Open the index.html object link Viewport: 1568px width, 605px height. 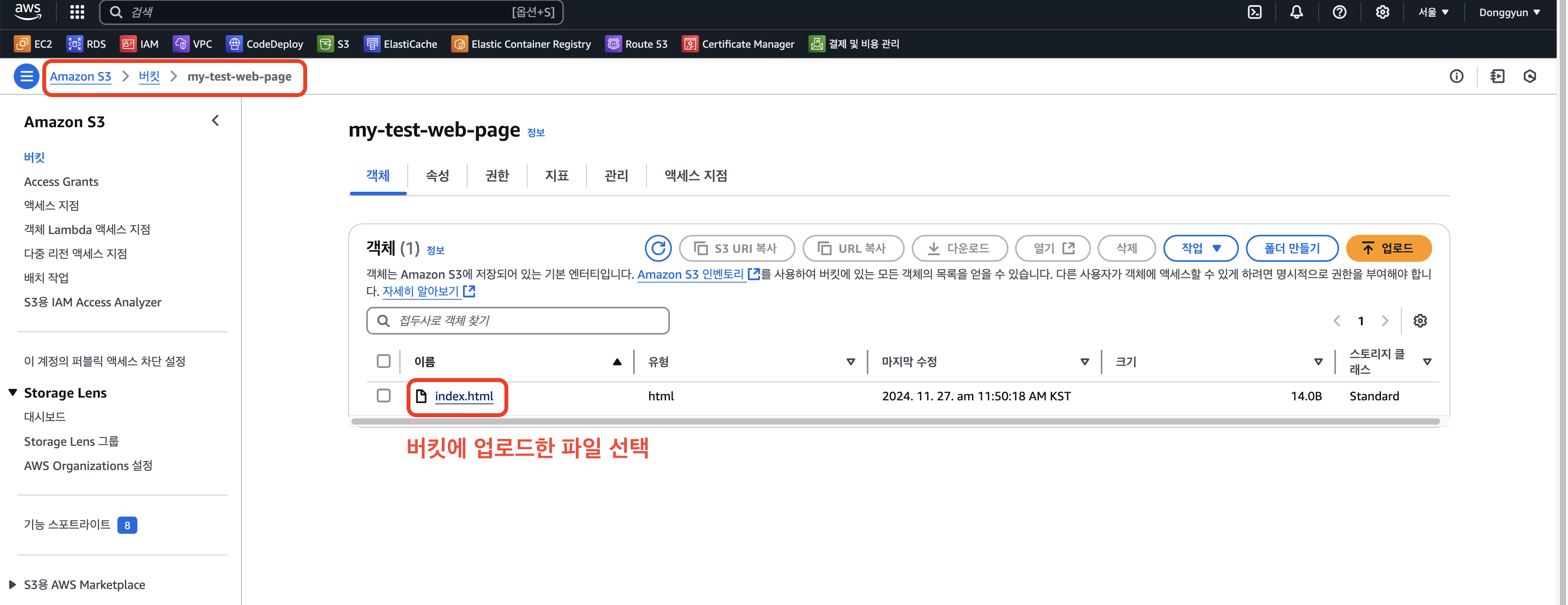pyautogui.click(x=464, y=396)
